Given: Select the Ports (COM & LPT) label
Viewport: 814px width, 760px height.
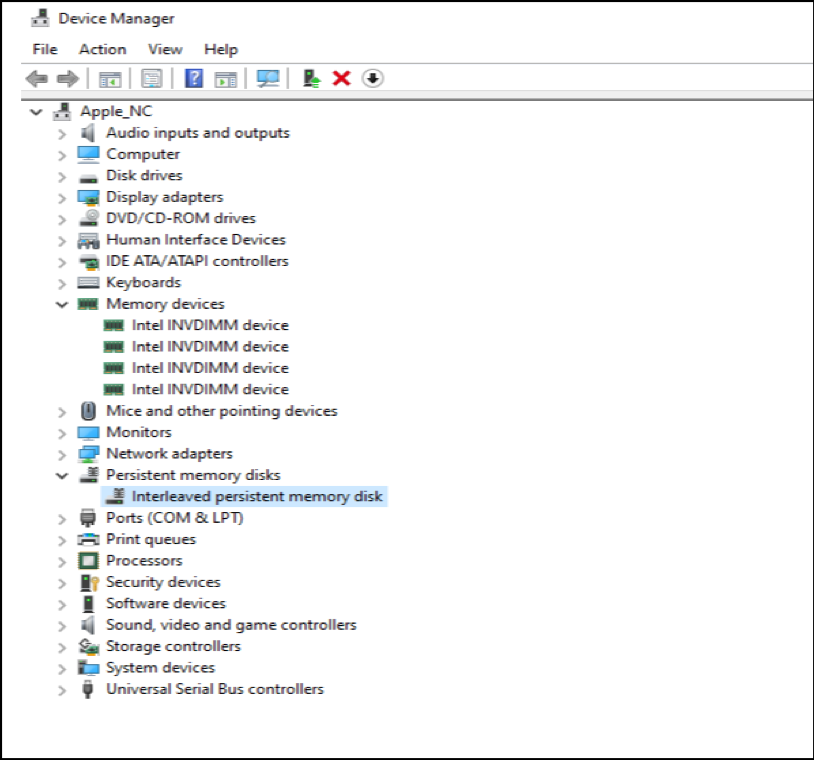Looking at the screenshot, I should pos(174,518).
